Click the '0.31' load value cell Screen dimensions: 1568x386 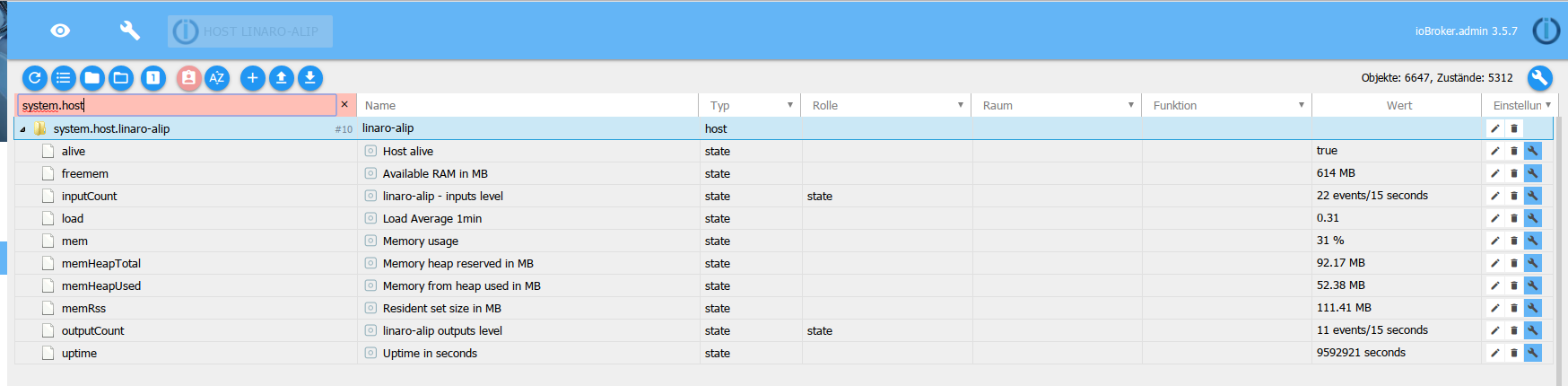(x=1328, y=217)
